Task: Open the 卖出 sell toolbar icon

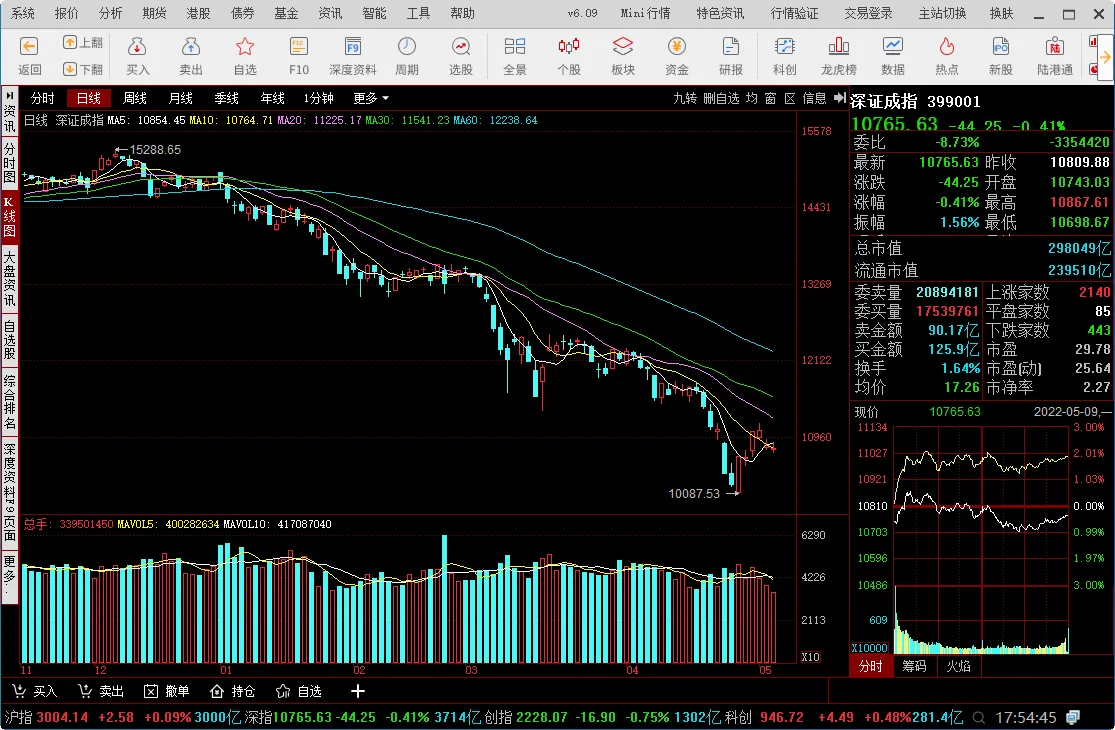Action: pos(191,47)
